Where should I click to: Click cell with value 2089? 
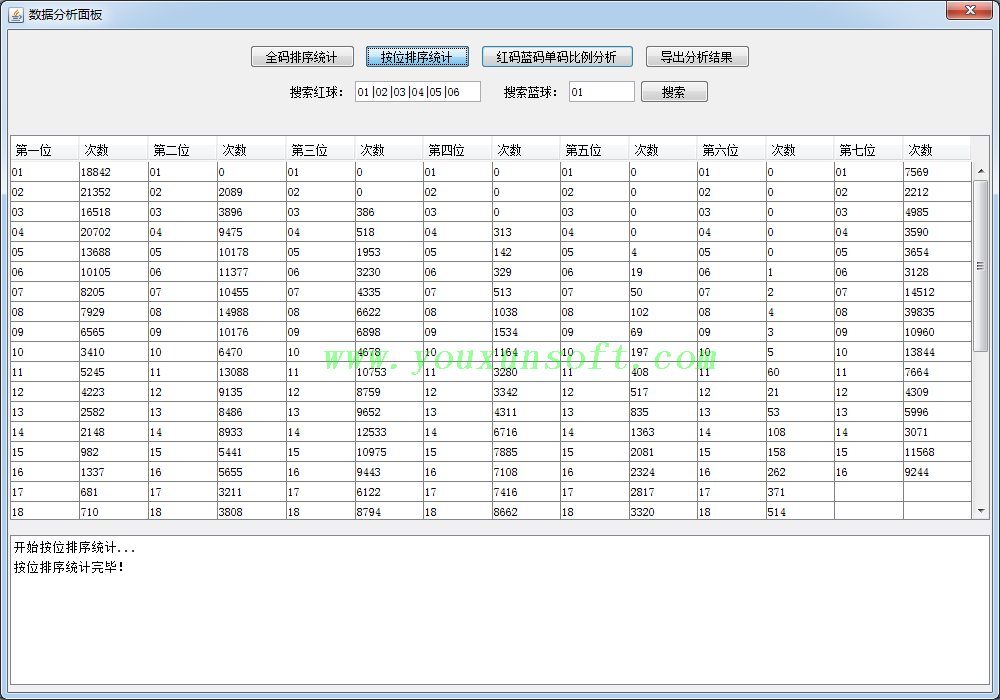251,192
